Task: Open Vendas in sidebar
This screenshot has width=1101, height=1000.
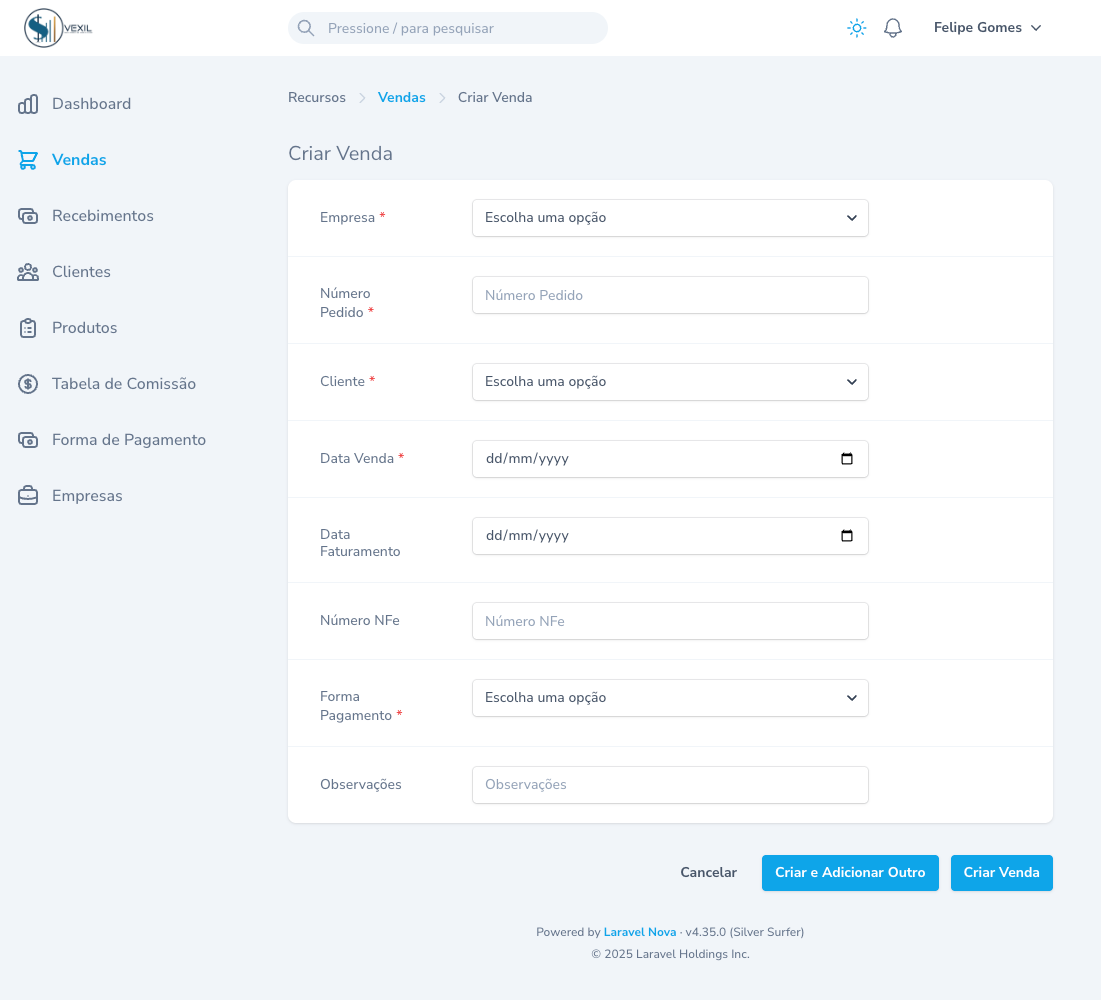Action: point(79,160)
